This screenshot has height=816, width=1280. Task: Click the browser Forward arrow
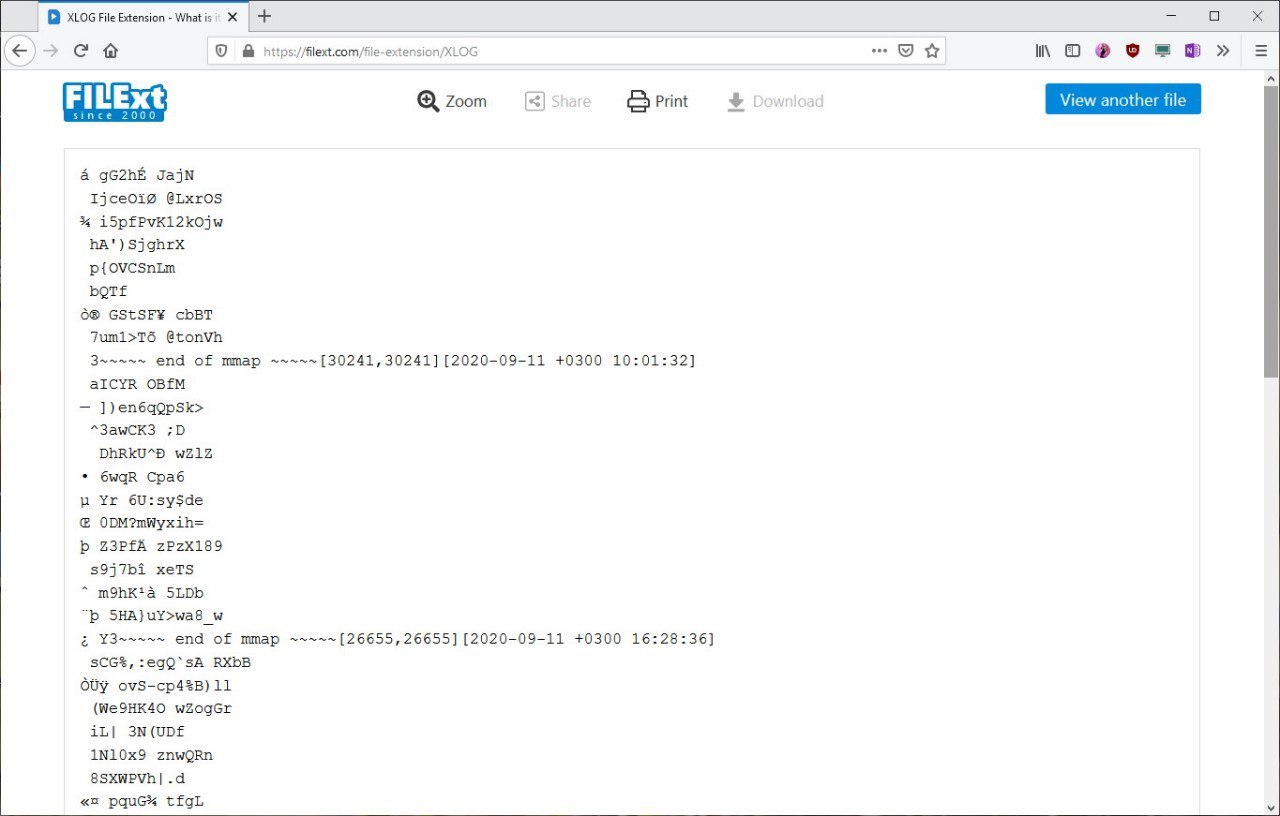(x=51, y=51)
